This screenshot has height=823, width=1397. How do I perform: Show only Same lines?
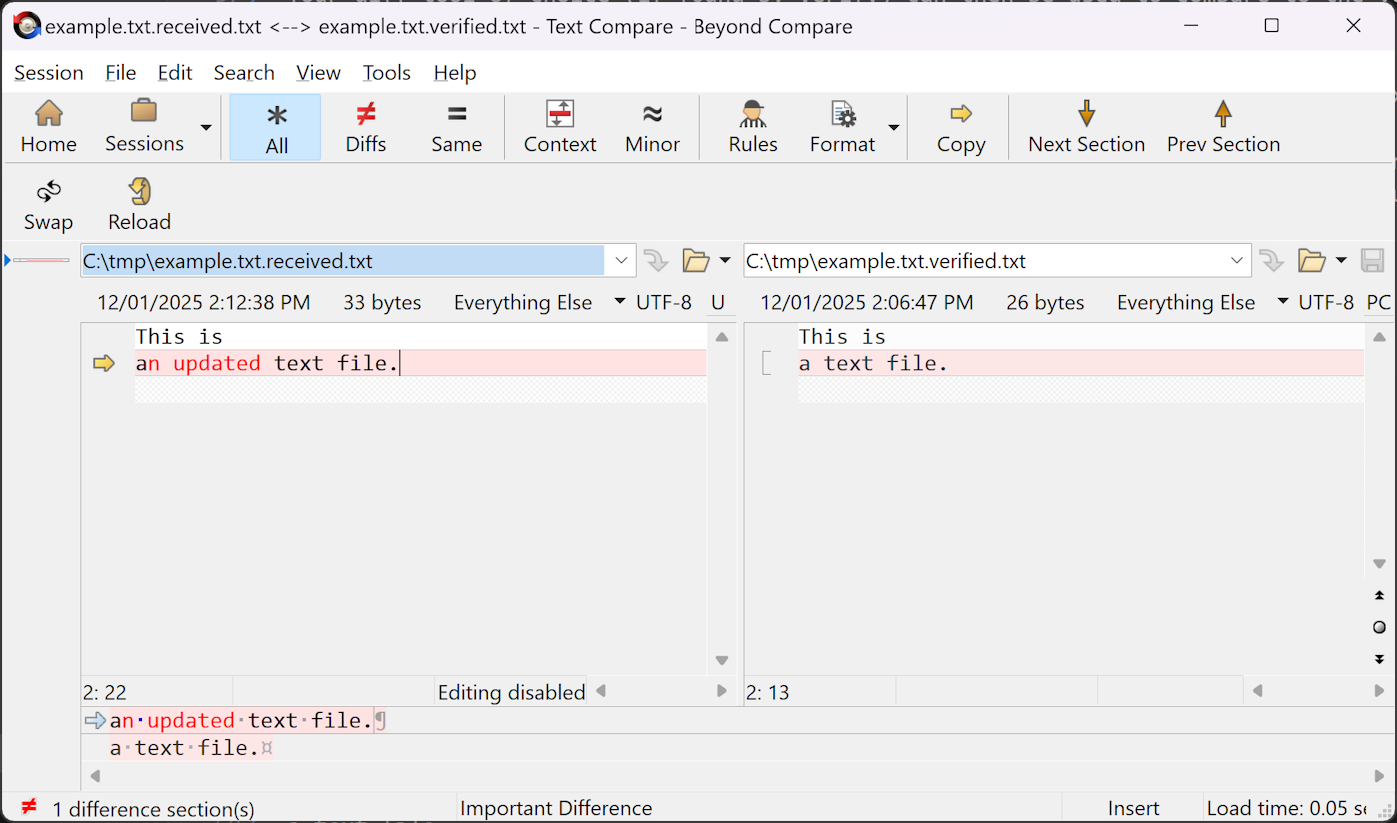point(457,127)
